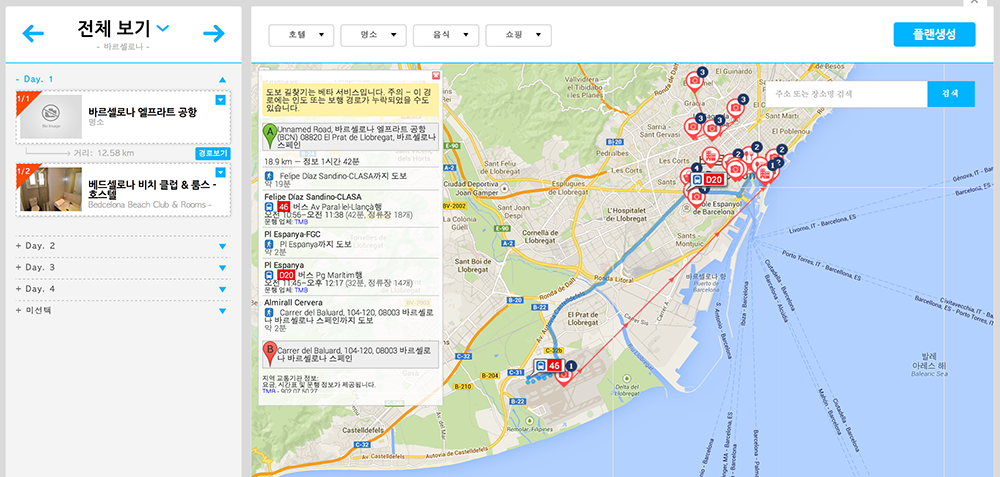This screenshot has height=477, width=1000.
Task: Click the 46 bus label on the map
Action: [x=548, y=366]
